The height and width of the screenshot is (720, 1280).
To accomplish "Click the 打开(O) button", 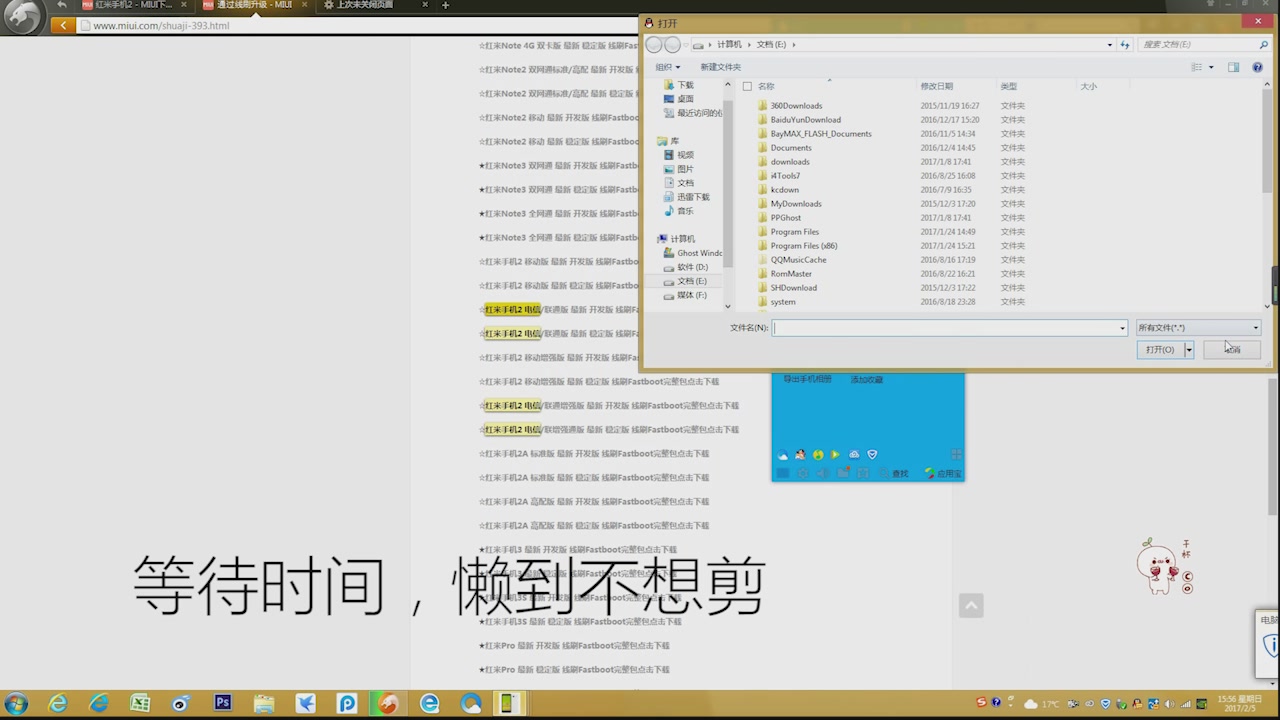I will [x=1160, y=349].
